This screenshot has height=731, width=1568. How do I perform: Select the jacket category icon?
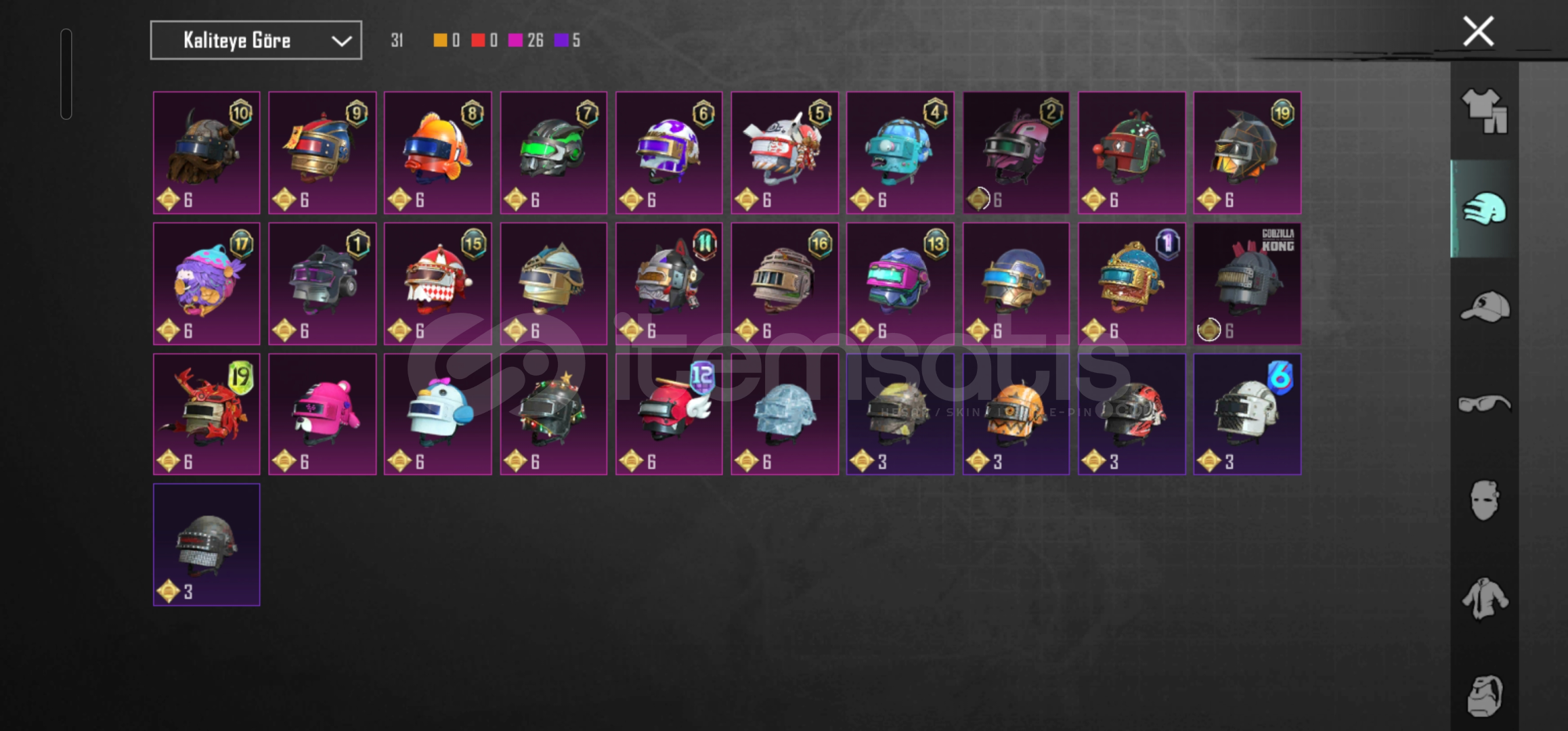click(1484, 598)
